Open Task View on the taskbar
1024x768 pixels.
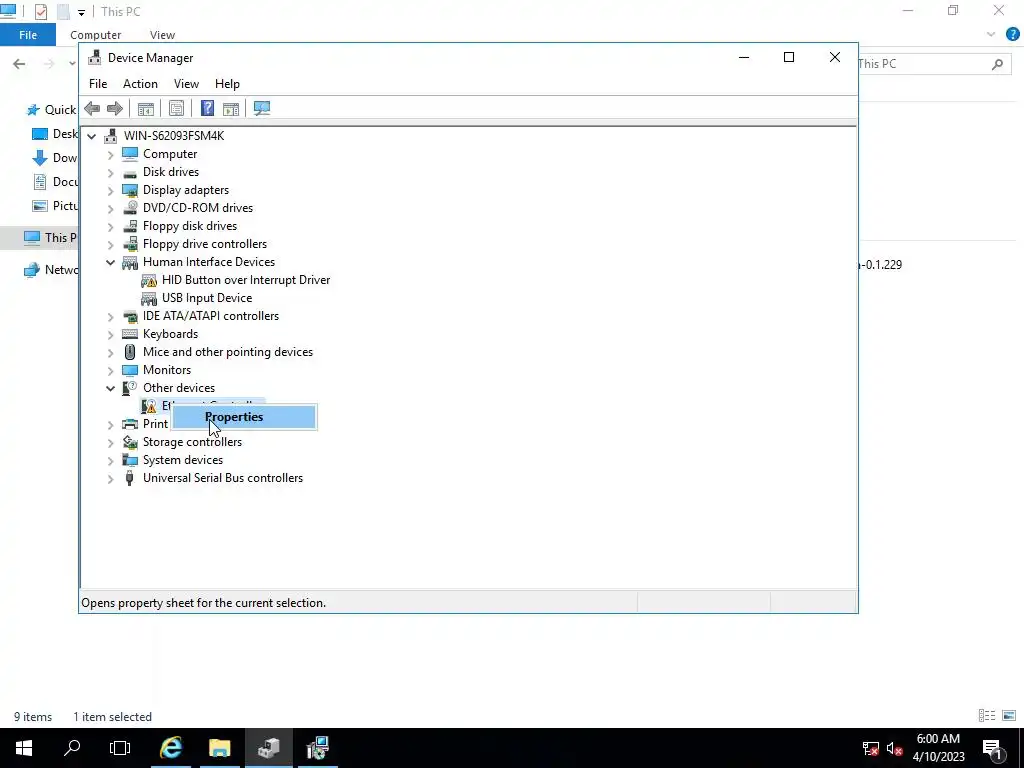120,748
